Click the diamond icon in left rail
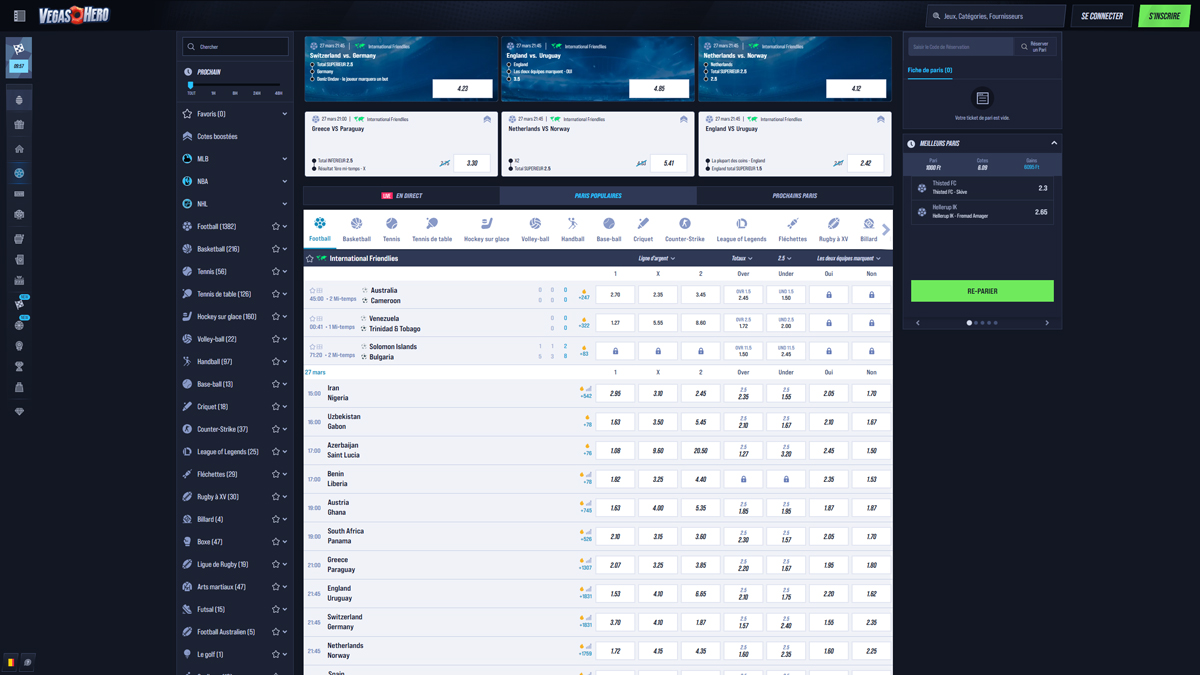 (x=19, y=411)
